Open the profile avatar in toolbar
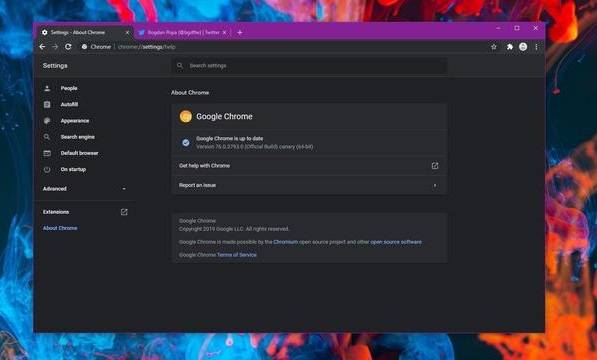The width and height of the screenshot is (597, 360). (x=523, y=47)
